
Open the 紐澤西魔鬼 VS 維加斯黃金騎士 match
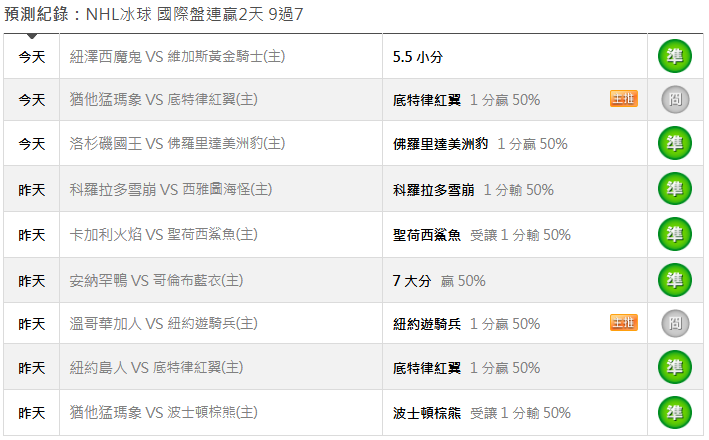click(x=178, y=57)
